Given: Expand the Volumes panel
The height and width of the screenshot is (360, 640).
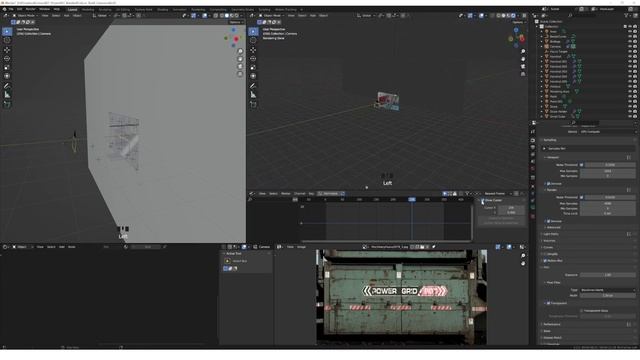Looking at the screenshot, I should pyautogui.click(x=549, y=241).
